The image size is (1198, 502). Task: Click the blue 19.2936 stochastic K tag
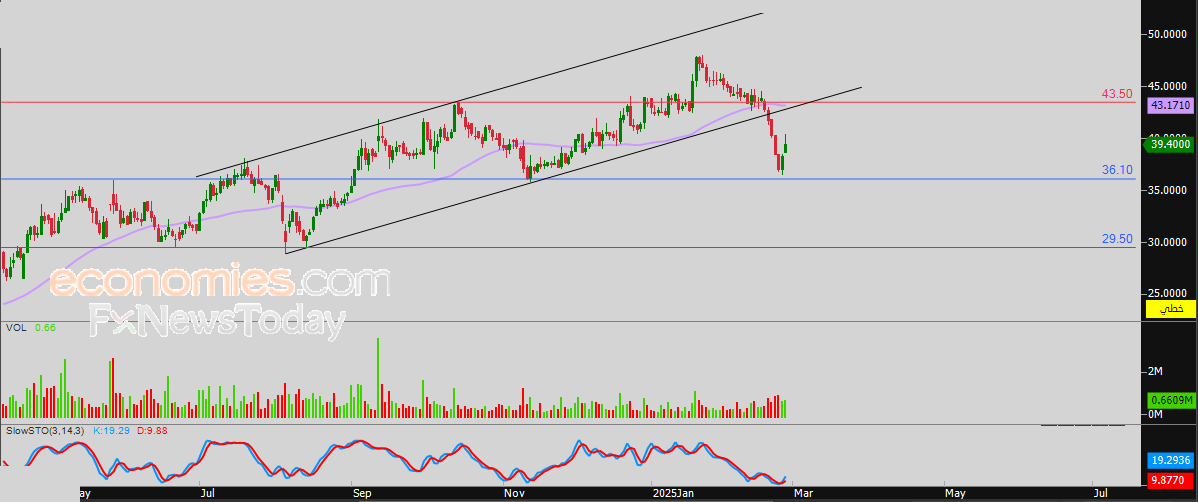pyautogui.click(x=1169, y=462)
